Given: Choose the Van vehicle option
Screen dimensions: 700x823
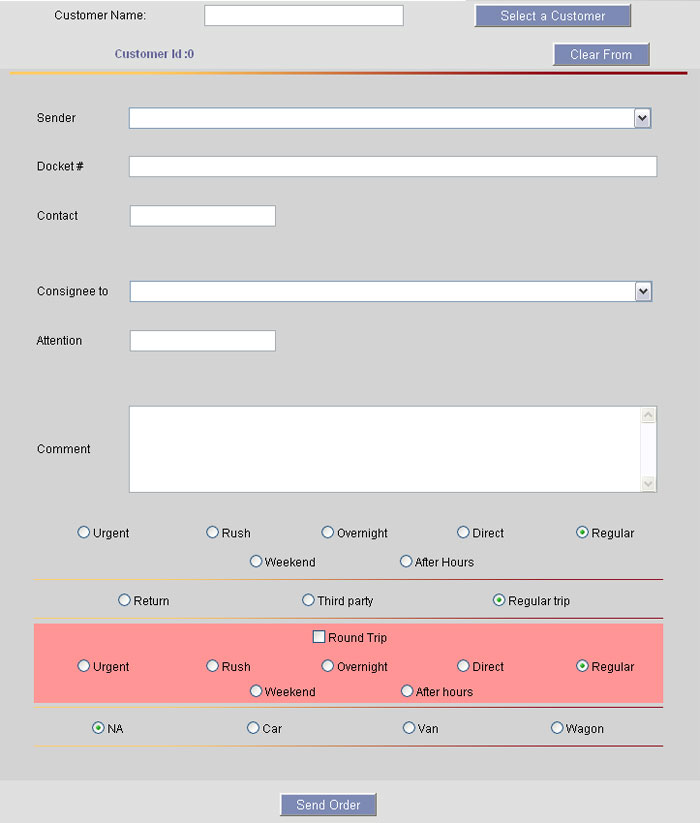Looking at the screenshot, I should (409, 728).
